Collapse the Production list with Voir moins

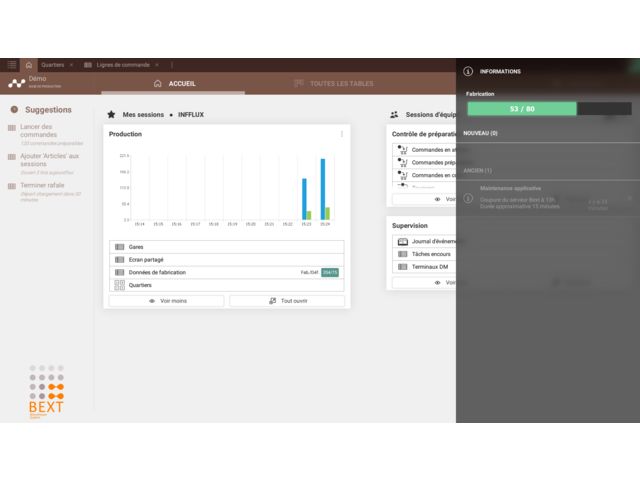(x=167, y=301)
